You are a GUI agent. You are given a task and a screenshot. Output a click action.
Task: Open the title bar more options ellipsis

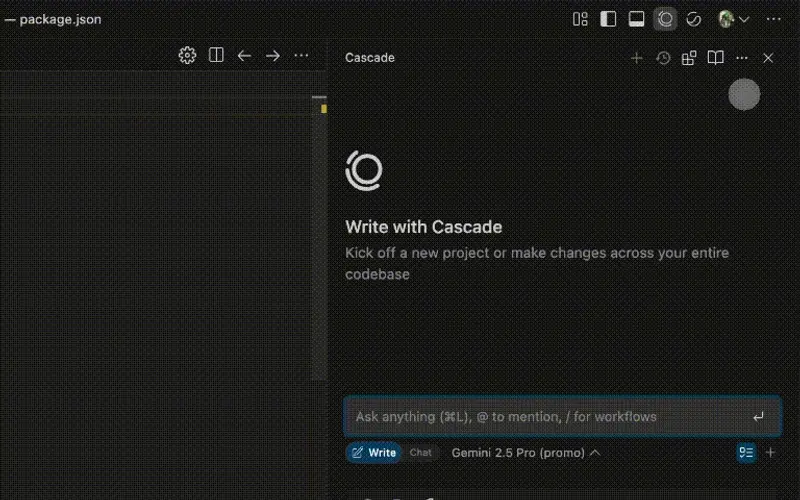tap(773, 19)
